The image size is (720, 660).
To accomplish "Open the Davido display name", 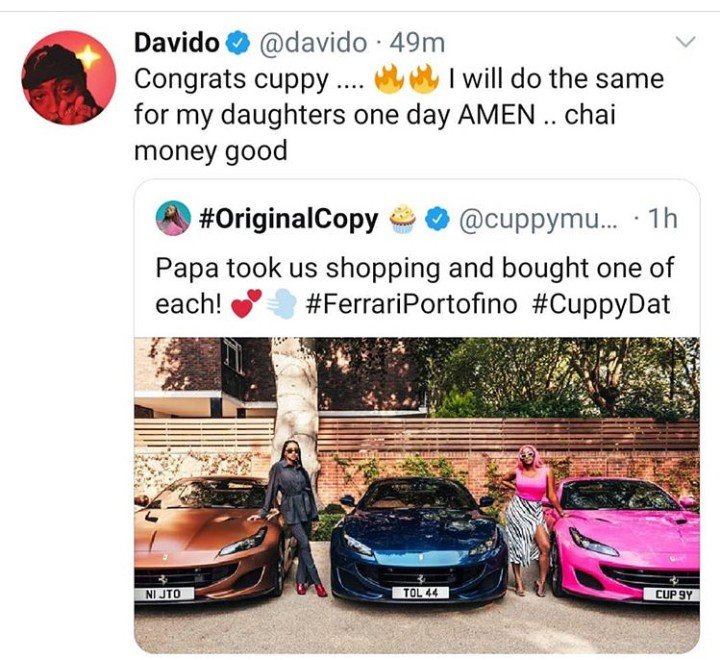I will [177, 43].
